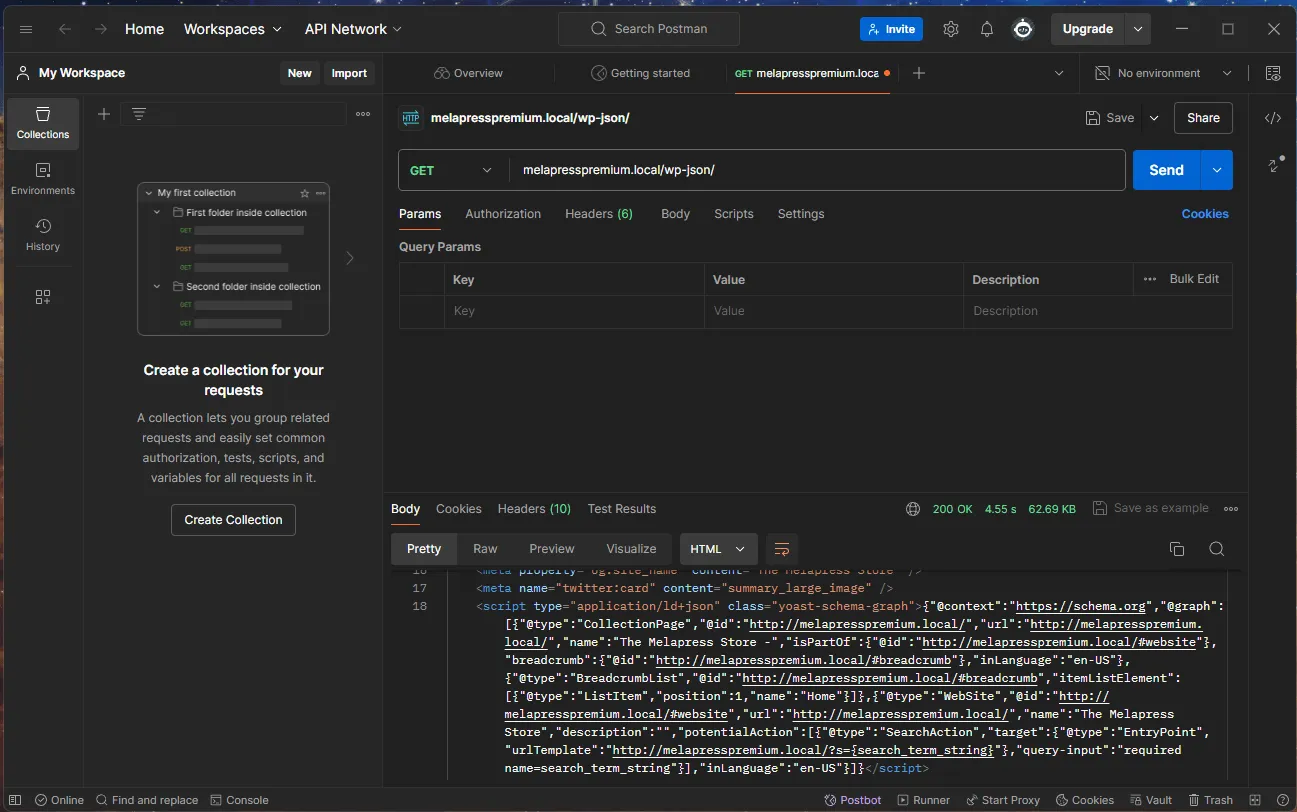Image resolution: width=1297 pixels, height=812 pixels.
Task: Change the HTML response format dropdown
Action: click(x=718, y=549)
